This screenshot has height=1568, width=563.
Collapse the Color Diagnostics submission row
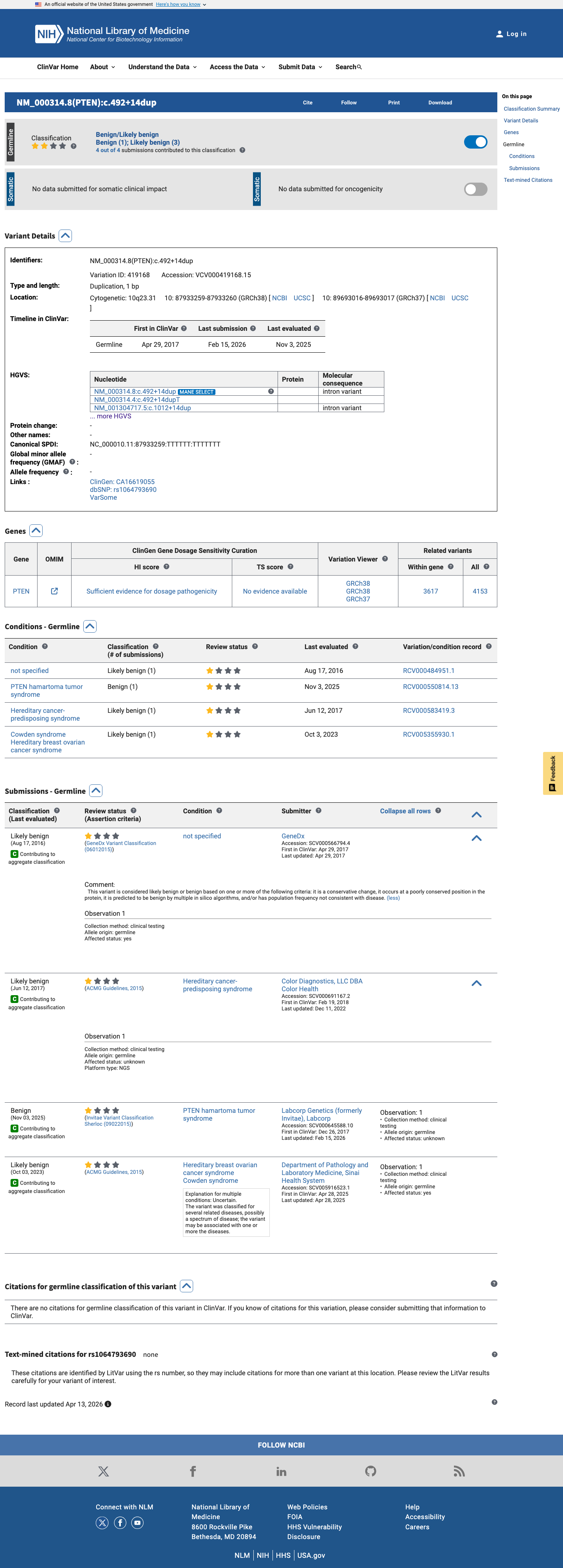tap(477, 983)
